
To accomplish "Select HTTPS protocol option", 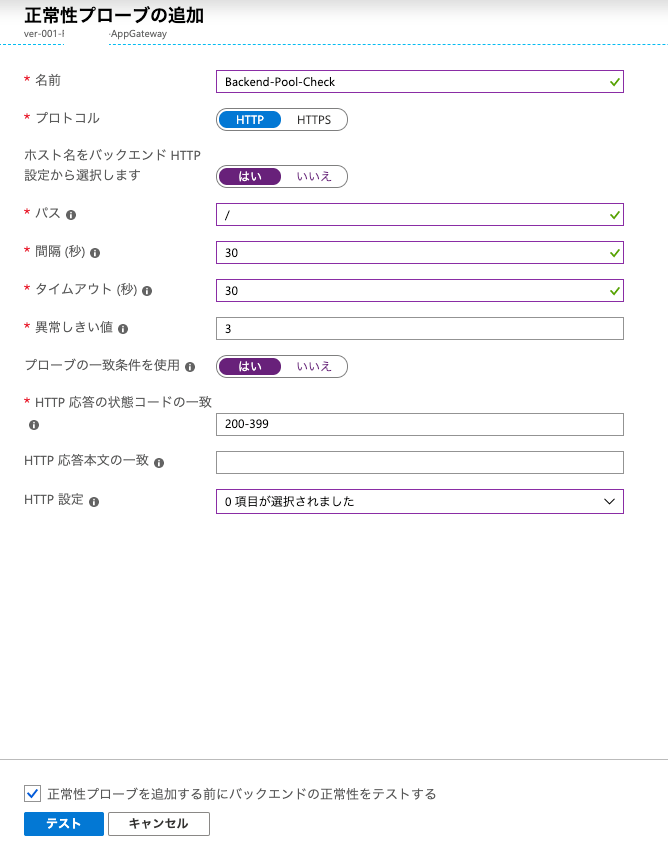I will (x=313, y=120).
